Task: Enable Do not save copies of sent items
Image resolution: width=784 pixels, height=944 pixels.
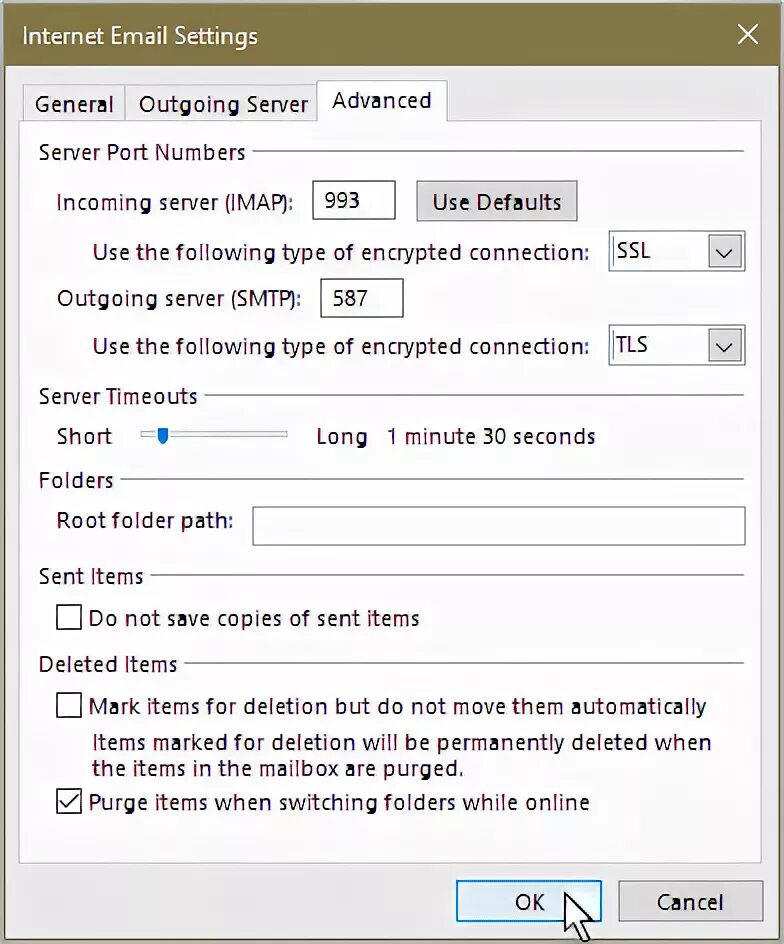Action: point(69,618)
